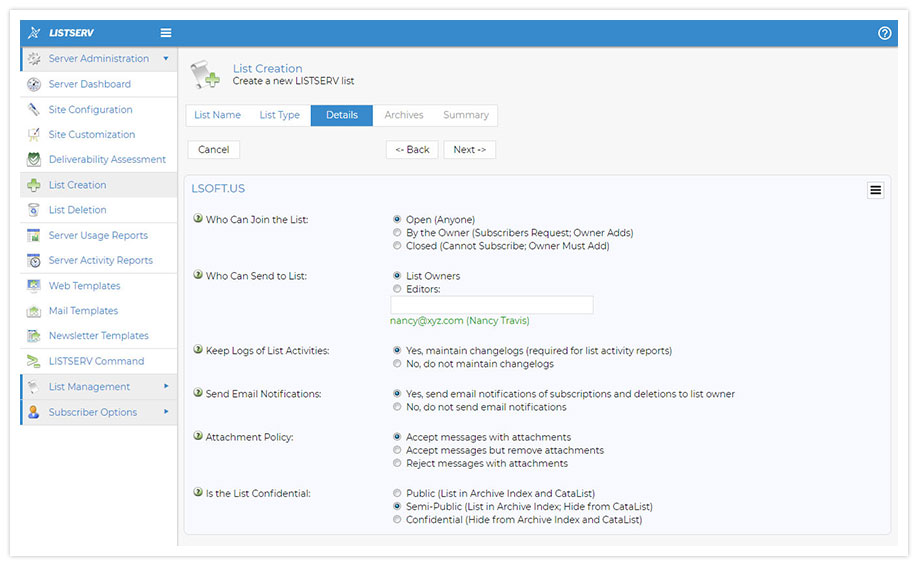Expand Subscriber Options arrow
This screenshot has height=566, width=918.
click(x=166, y=412)
